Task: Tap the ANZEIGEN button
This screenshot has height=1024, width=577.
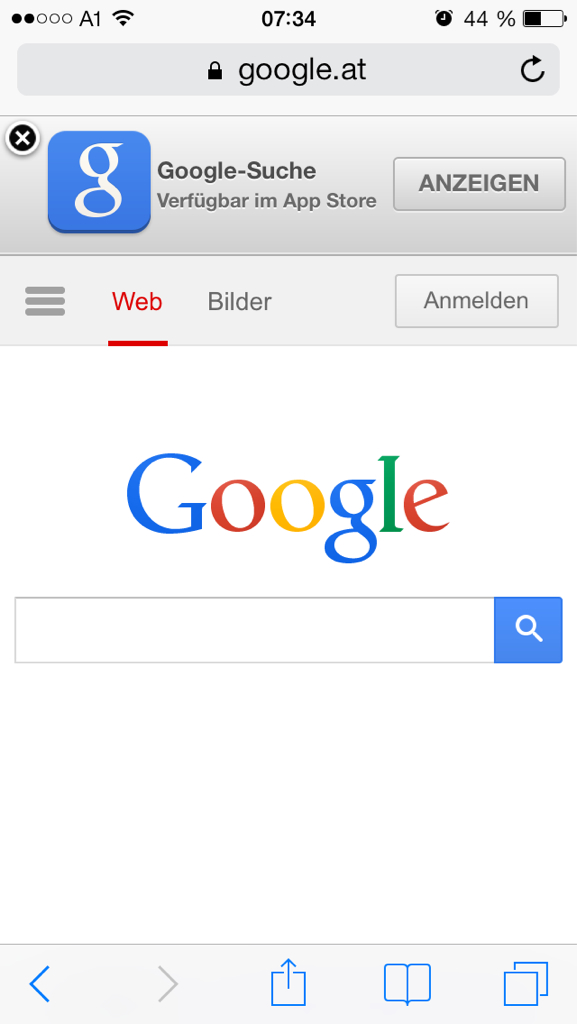Action: point(479,184)
